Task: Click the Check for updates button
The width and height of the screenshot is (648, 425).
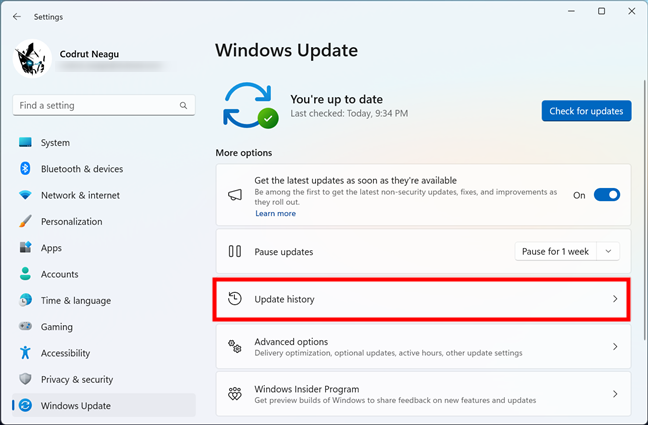Action: tap(586, 111)
